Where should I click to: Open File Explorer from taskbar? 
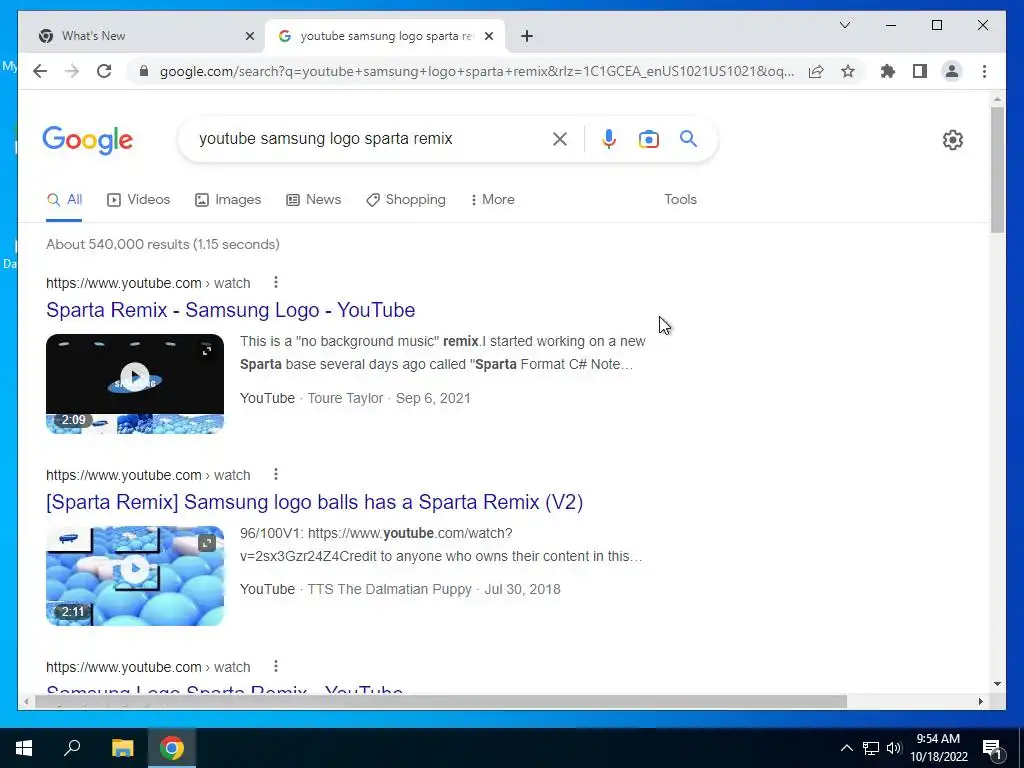click(x=122, y=748)
